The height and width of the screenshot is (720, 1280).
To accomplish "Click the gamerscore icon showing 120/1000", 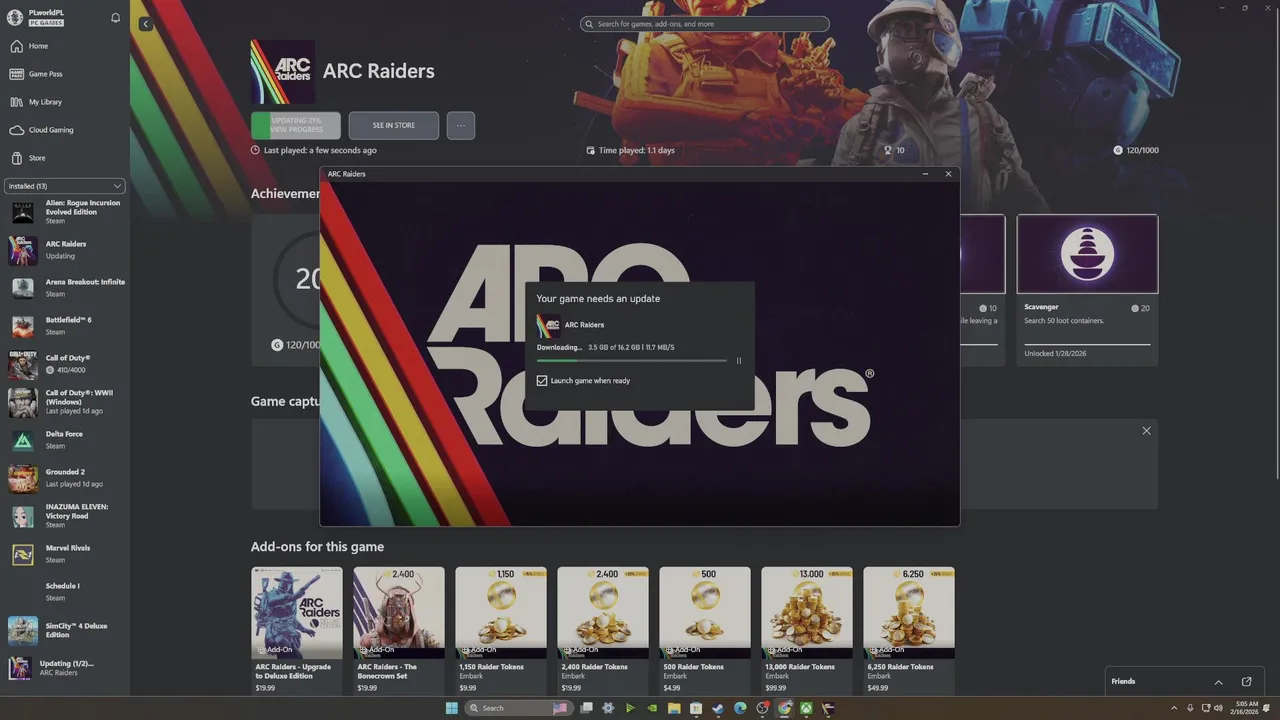I will pos(1118,150).
